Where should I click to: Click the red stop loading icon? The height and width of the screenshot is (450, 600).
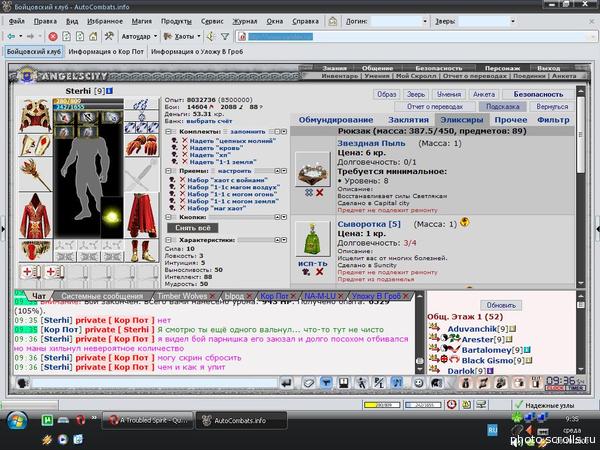[x=53, y=37]
